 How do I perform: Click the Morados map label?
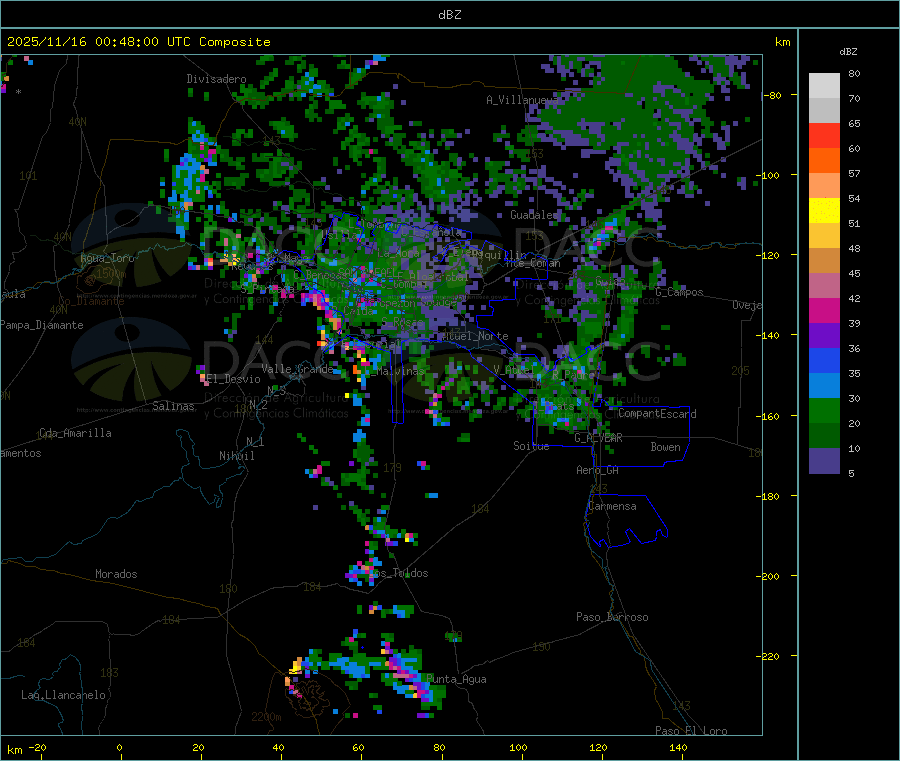click(x=116, y=574)
